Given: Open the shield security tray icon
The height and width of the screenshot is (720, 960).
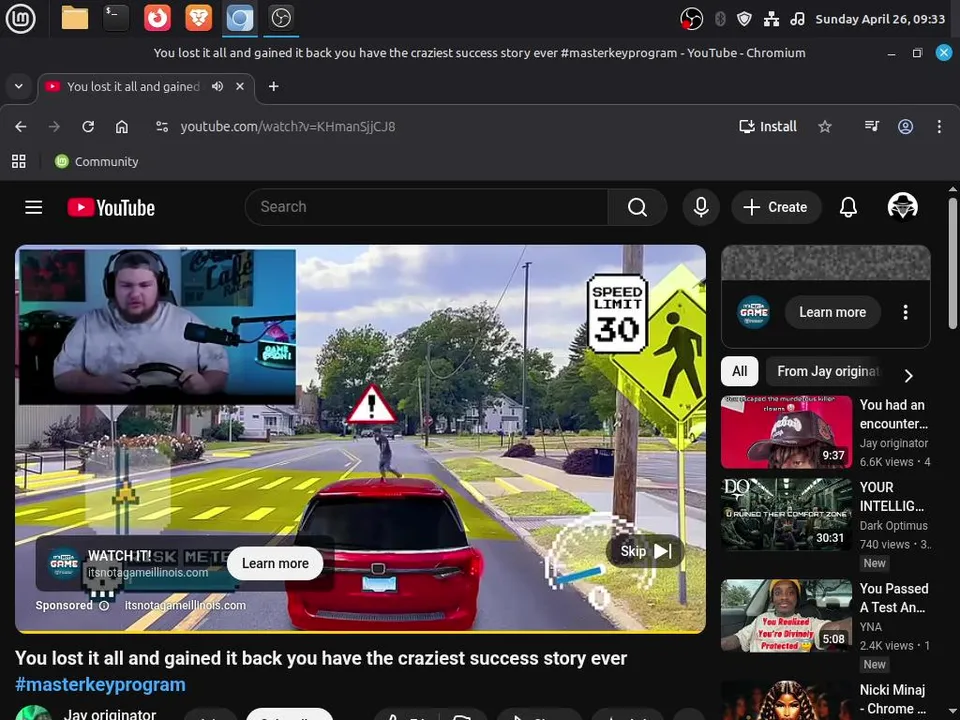Looking at the screenshot, I should (x=744, y=19).
